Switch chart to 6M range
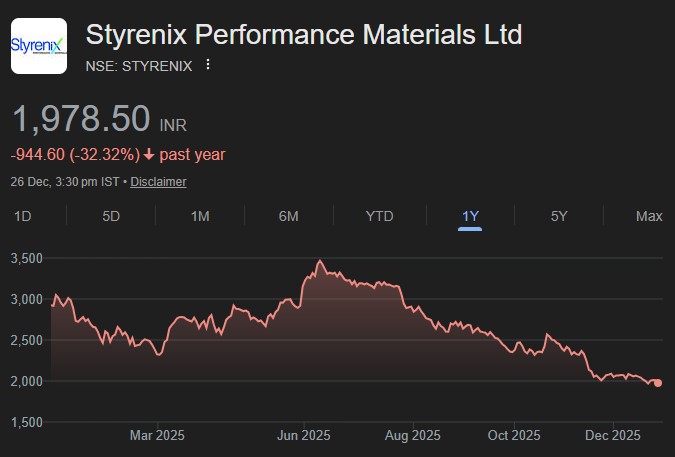 pyautogui.click(x=289, y=216)
